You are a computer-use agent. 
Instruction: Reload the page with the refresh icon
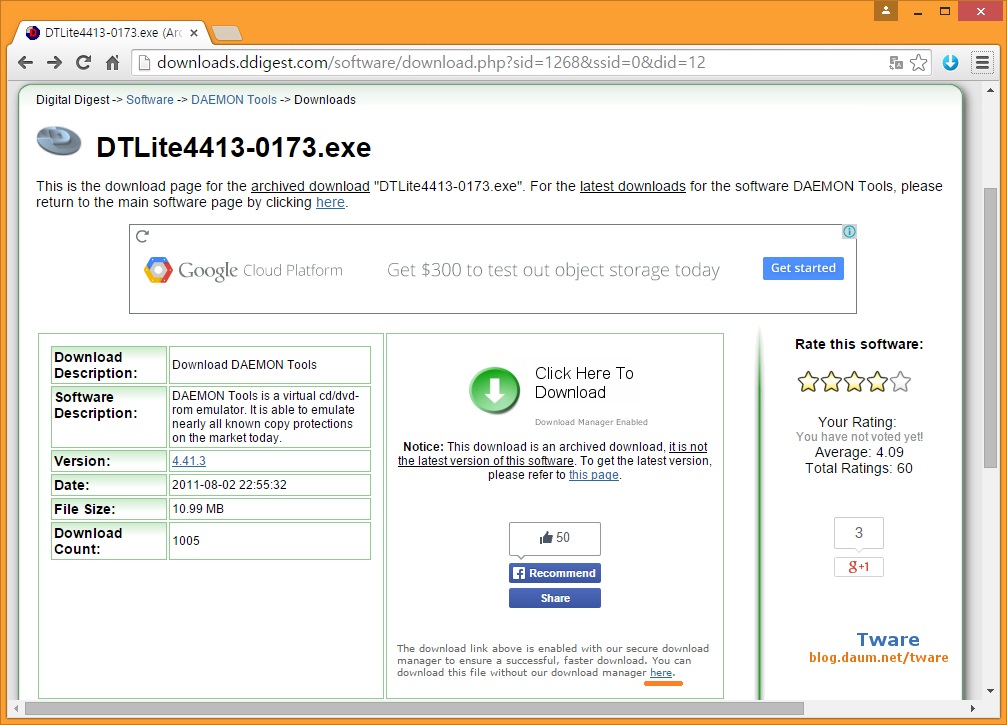click(83, 62)
